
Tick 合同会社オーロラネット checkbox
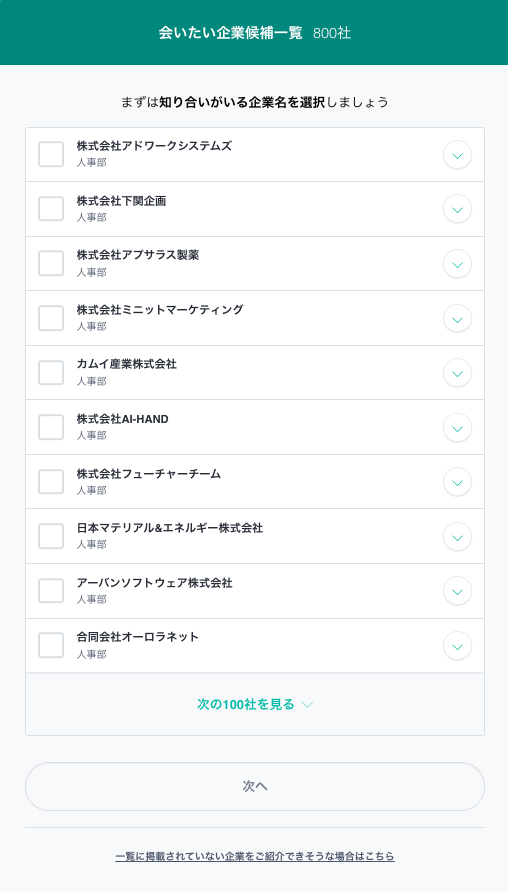(x=51, y=646)
